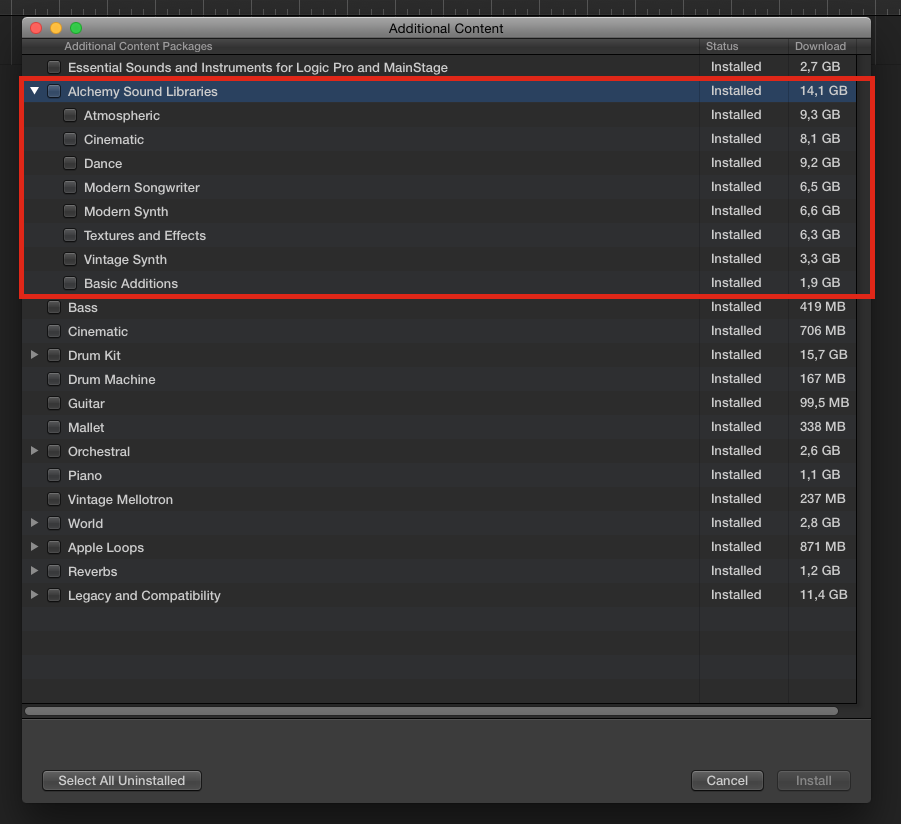Click the Select All Uninstalled button
The width and height of the screenshot is (901, 824).
(122, 780)
